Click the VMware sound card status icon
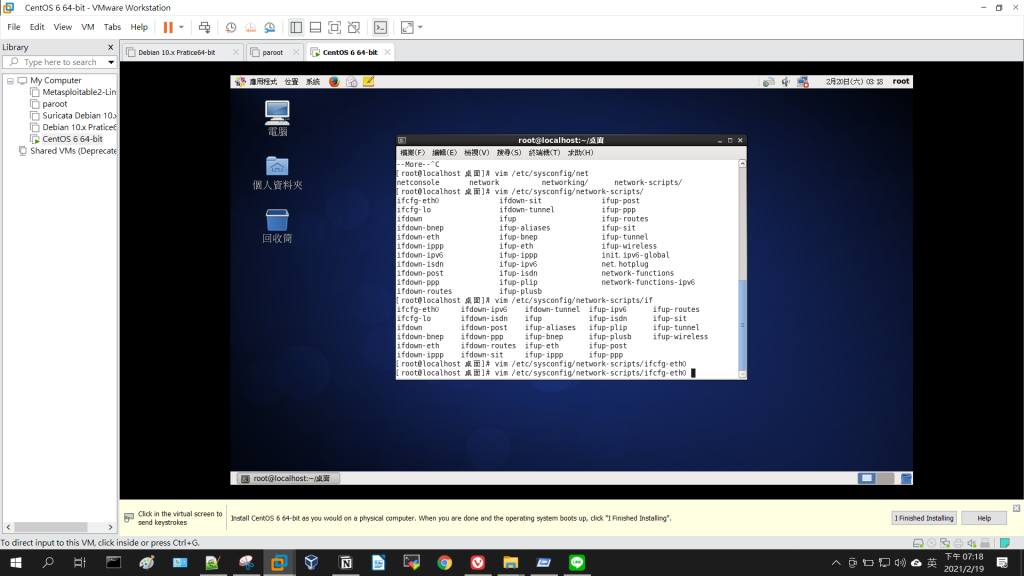 [x=972, y=543]
